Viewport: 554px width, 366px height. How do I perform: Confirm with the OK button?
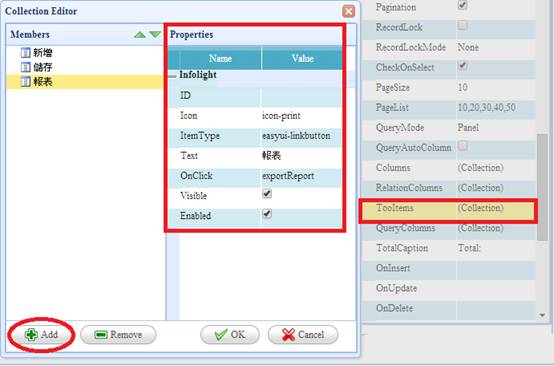(230, 335)
